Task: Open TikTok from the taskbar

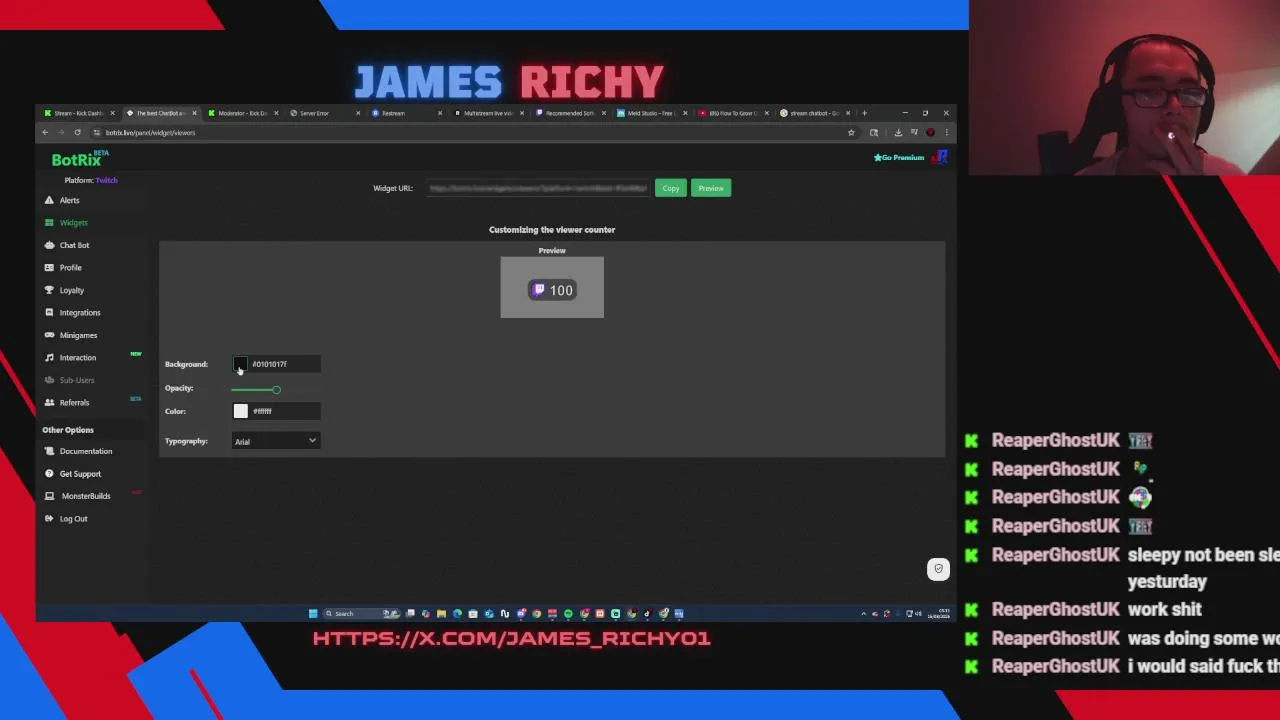Action: (x=647, y=614)
